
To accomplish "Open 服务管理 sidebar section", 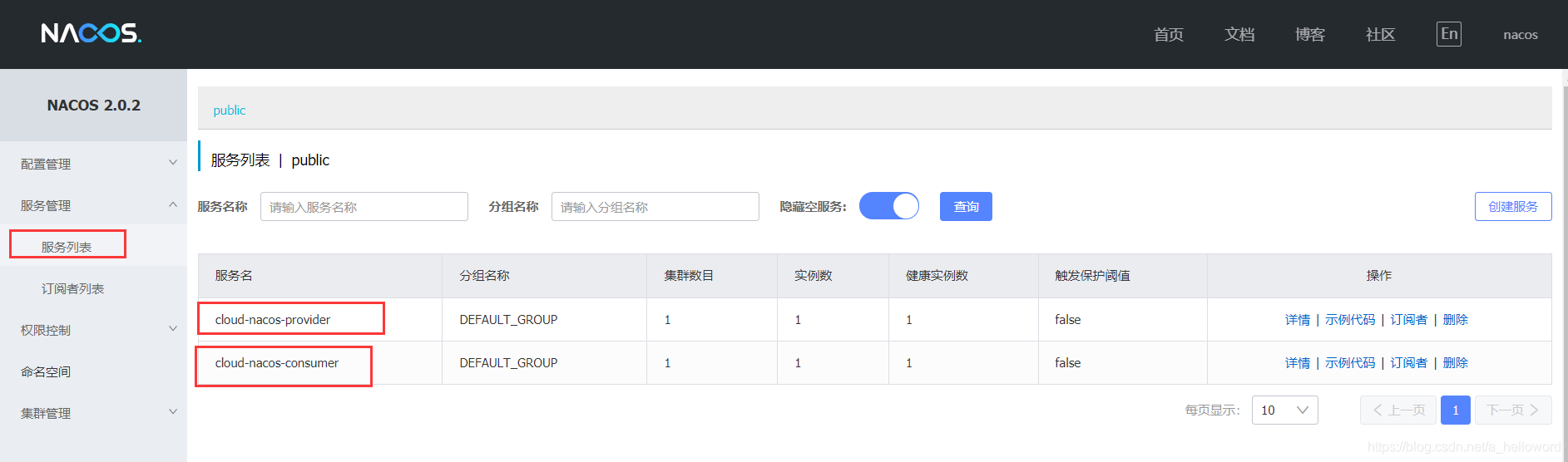I will pos(46,205).
